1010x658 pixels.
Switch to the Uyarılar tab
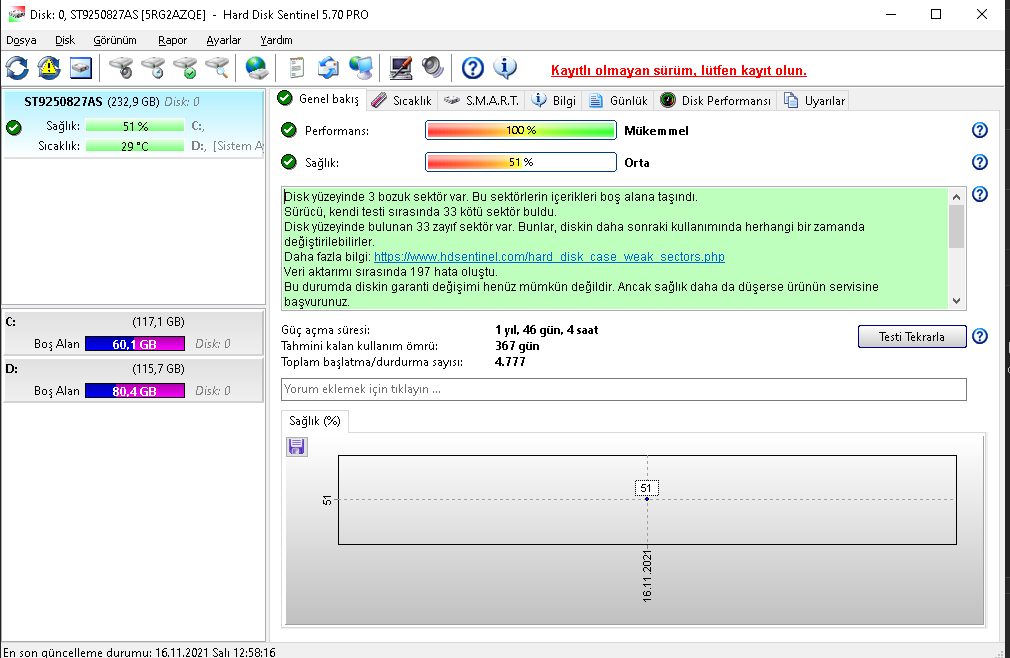814,100
